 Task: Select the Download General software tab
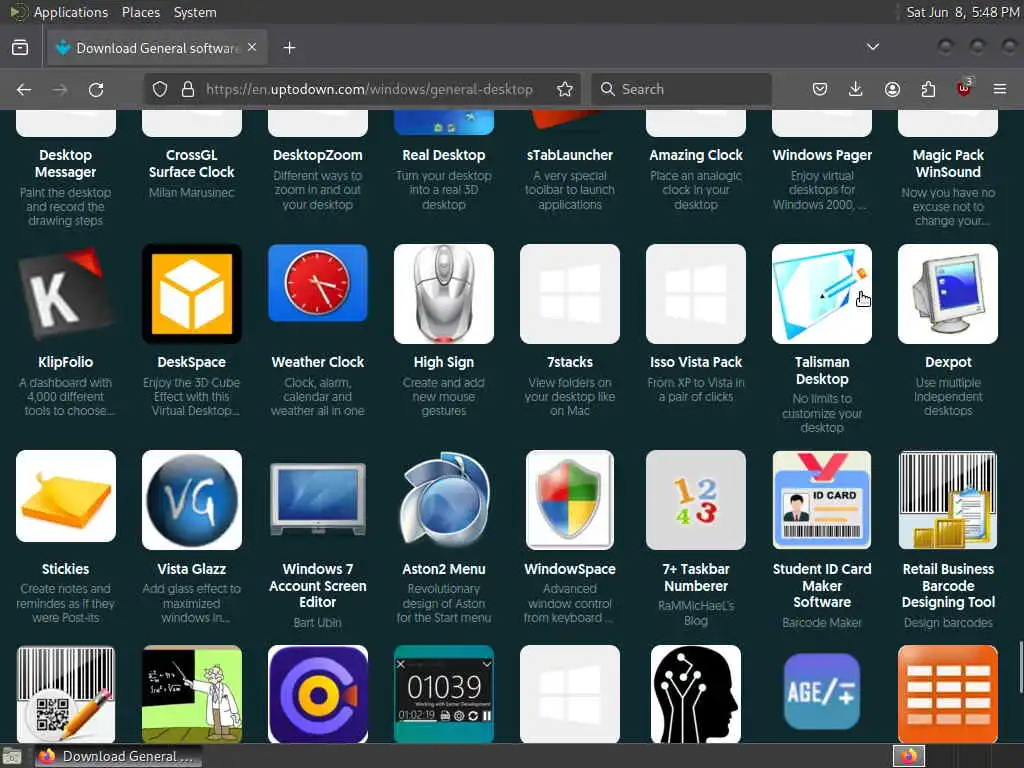(x=157, y=48)
